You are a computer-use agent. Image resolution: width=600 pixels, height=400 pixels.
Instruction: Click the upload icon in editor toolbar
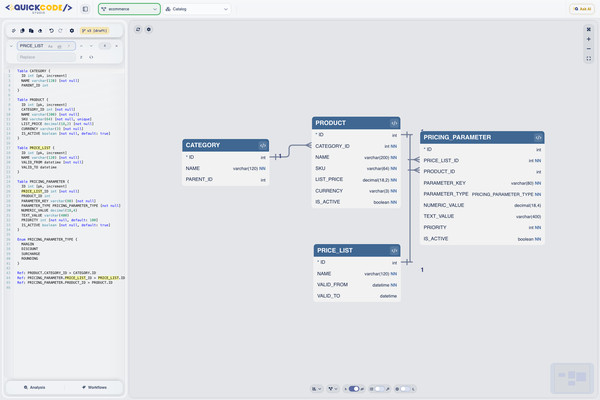[40, 31]
